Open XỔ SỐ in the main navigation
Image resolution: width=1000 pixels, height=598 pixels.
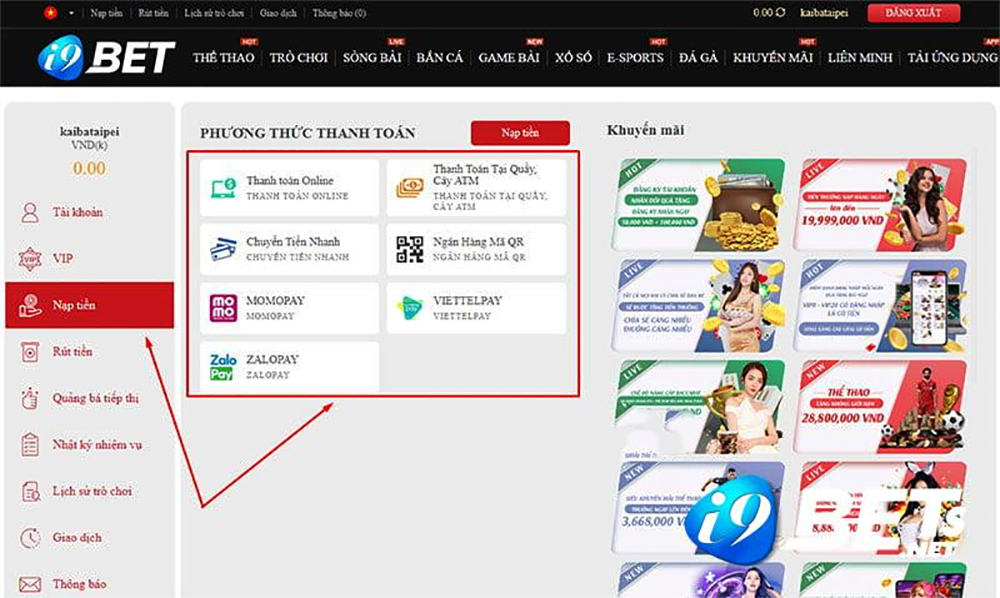tap(573, 57)
